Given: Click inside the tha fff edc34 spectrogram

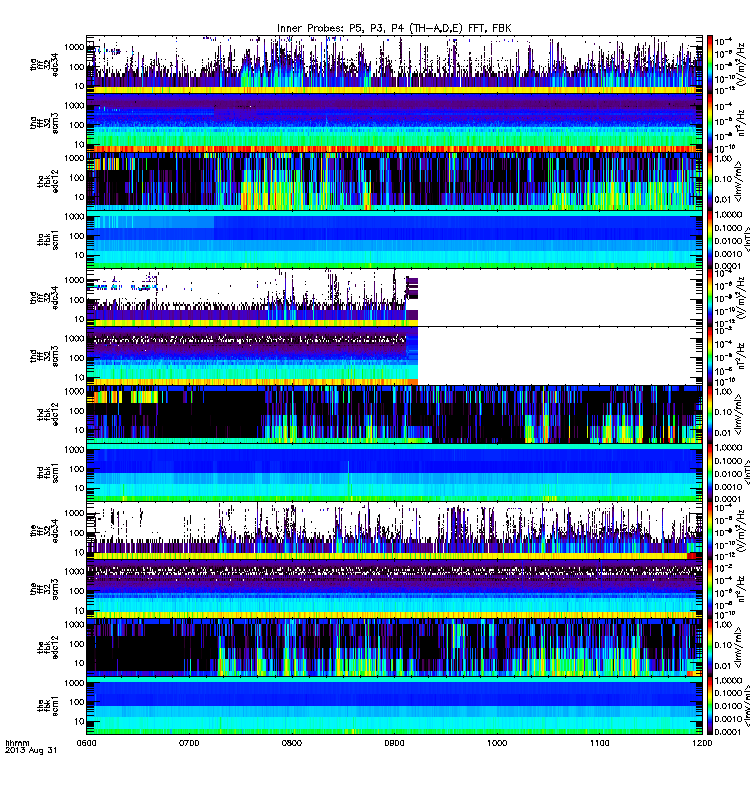Looking at the screenshot, I should (x=394, y=64).
